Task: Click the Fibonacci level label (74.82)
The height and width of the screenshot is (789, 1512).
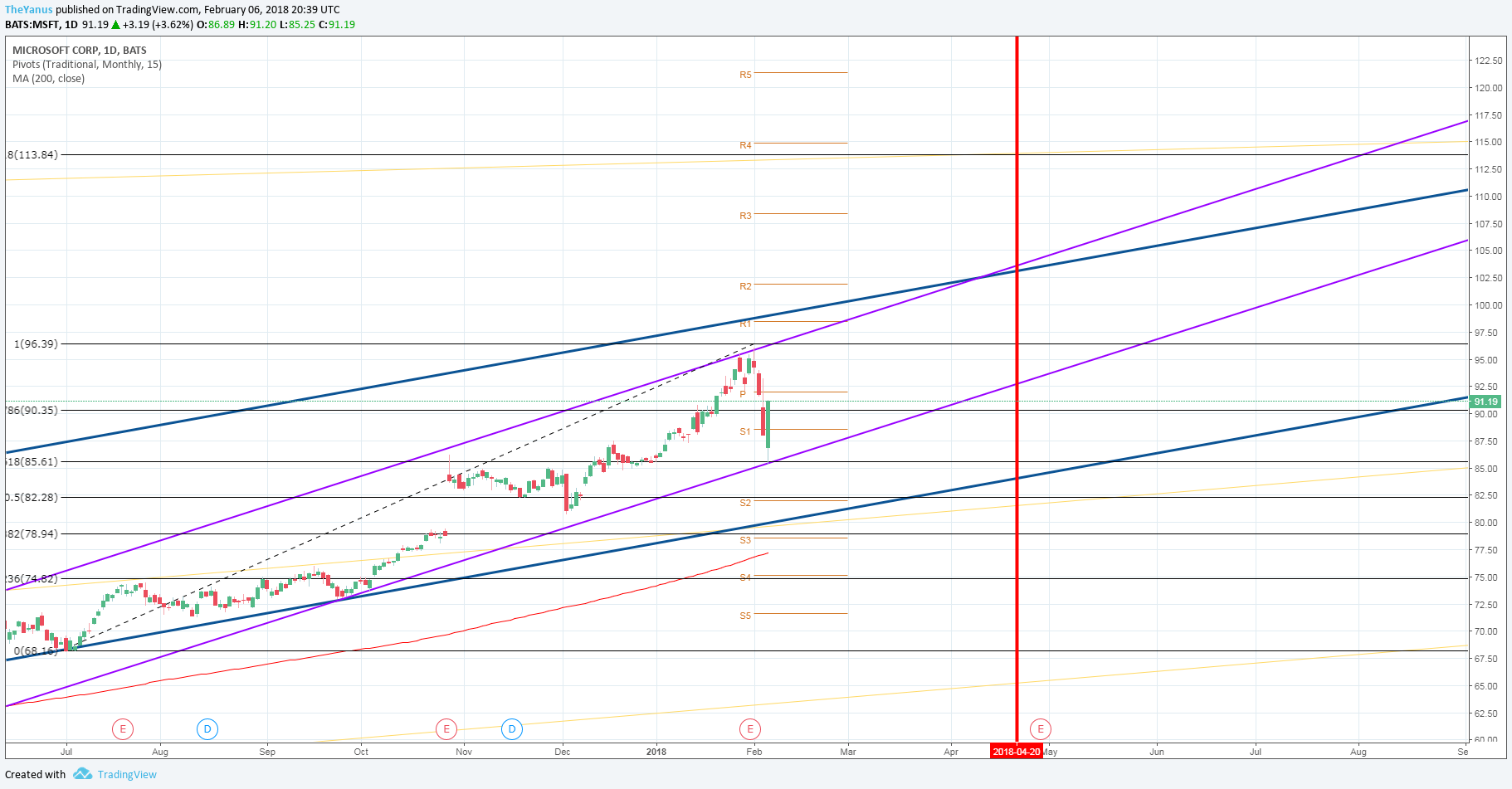Action: pyautogui.click(x=32, y=578)
